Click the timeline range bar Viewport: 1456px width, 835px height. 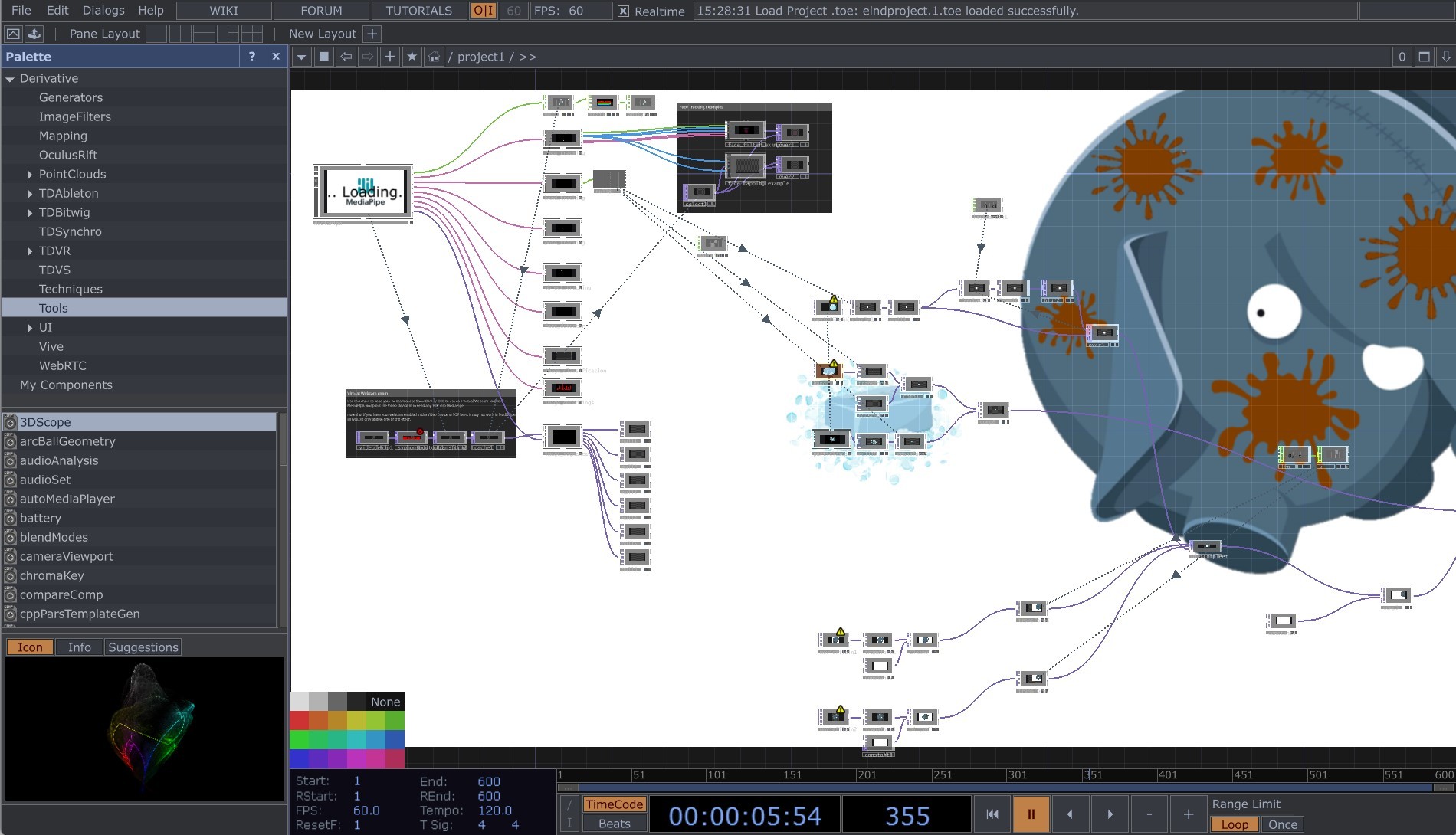click(x=1005, y=788)
